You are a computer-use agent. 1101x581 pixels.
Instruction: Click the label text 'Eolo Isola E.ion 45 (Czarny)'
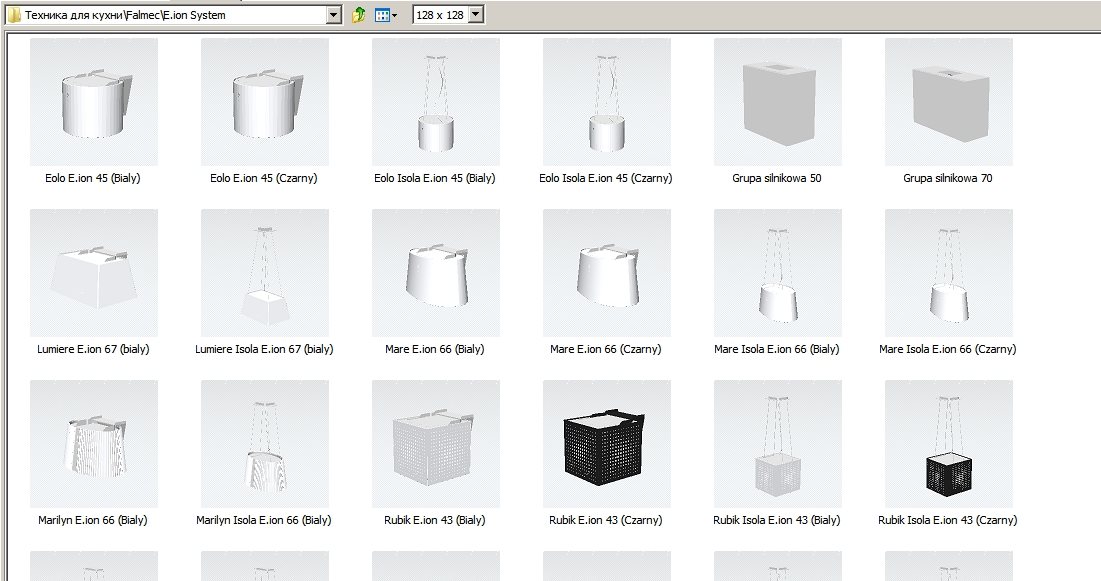click(606, 178)
